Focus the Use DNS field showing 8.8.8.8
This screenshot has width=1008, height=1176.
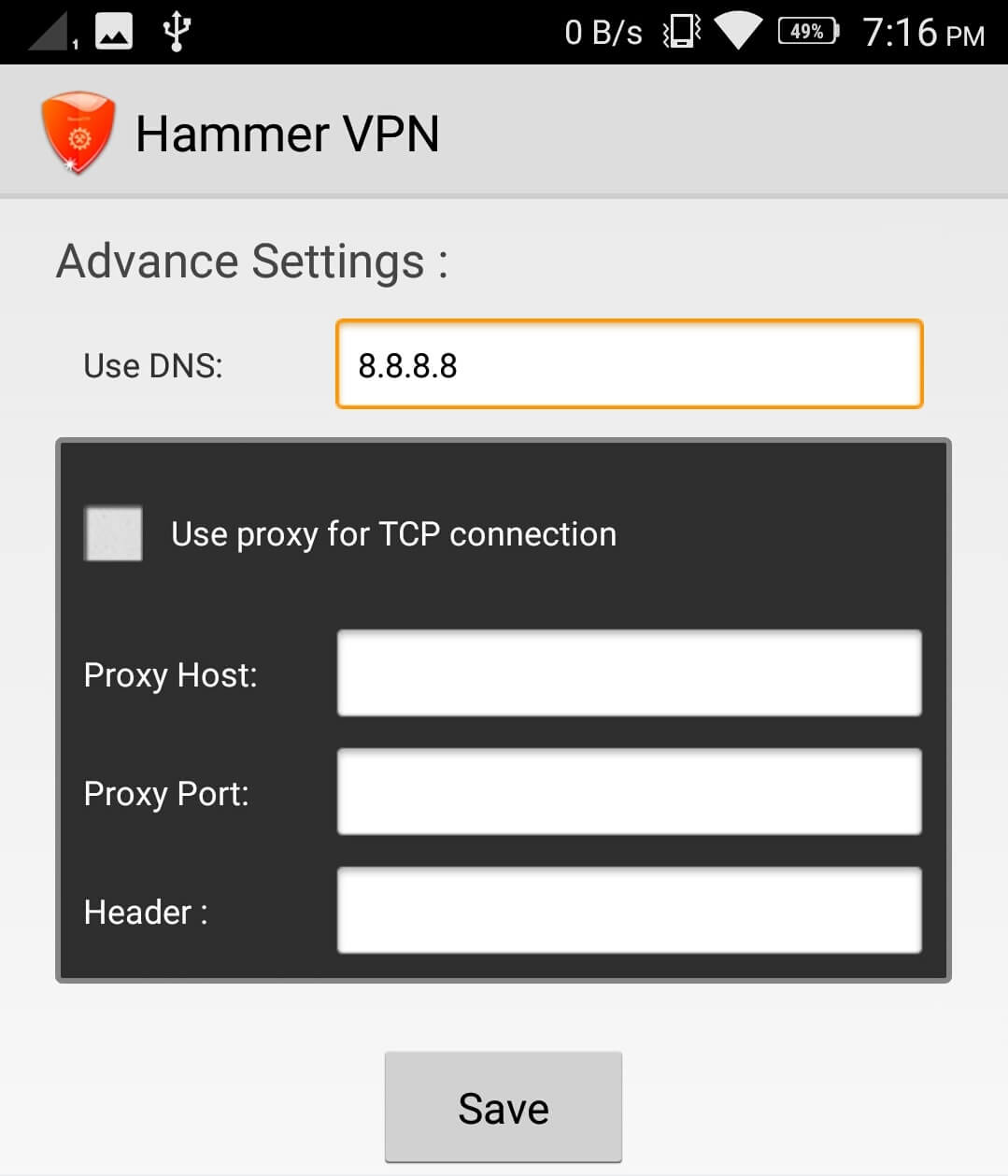630,364
